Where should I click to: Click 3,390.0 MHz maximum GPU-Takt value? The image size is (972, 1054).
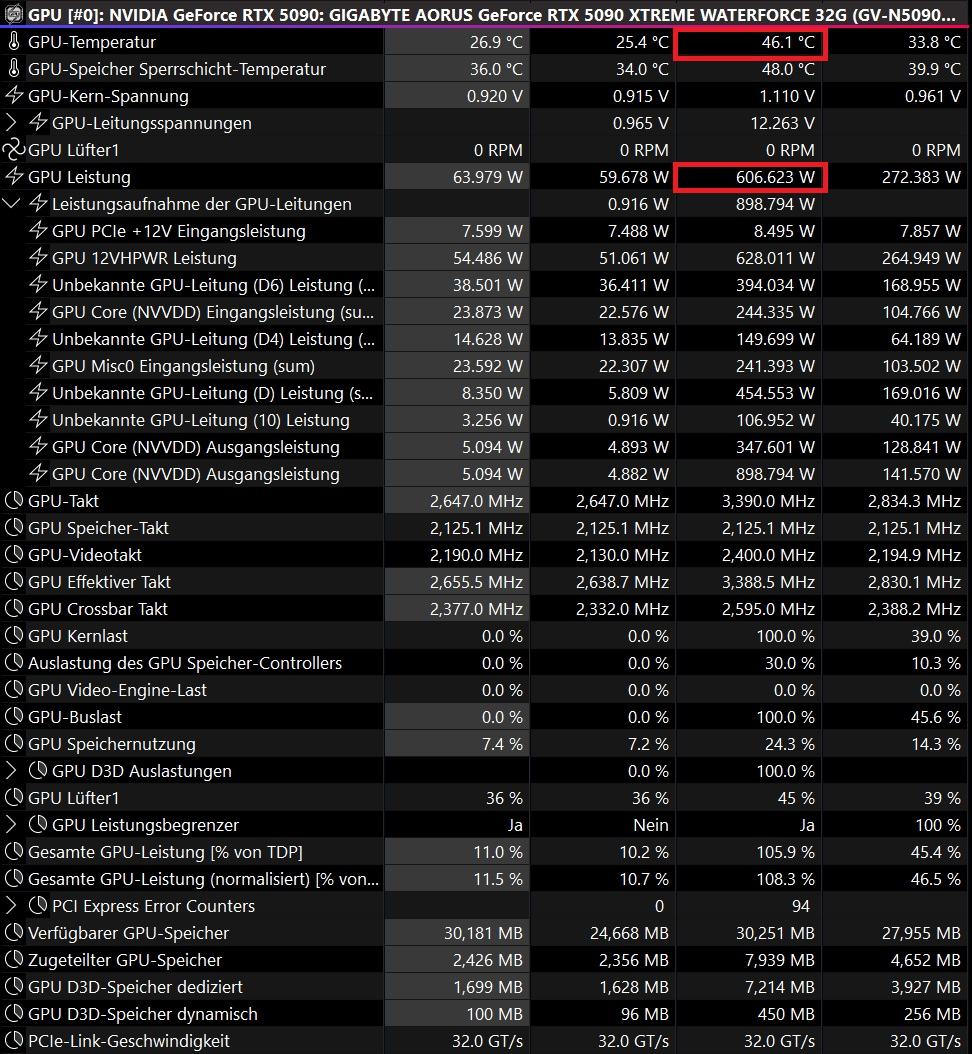[768, 501]
